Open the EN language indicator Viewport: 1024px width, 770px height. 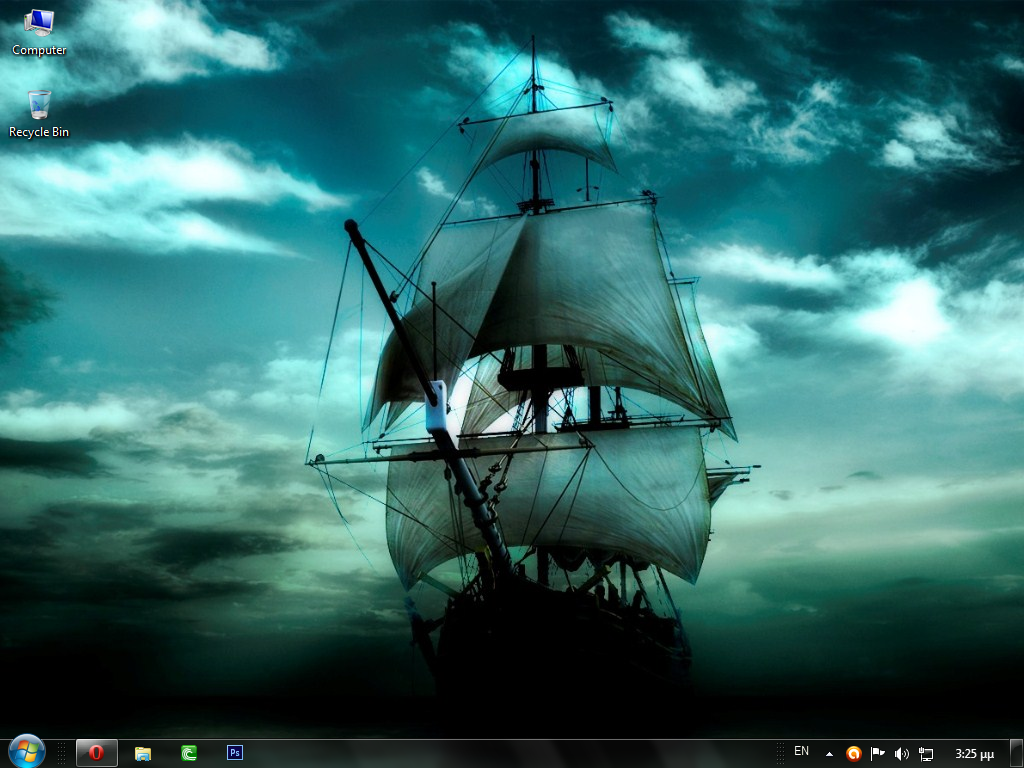pyautogui.click(x=801, y=751)
